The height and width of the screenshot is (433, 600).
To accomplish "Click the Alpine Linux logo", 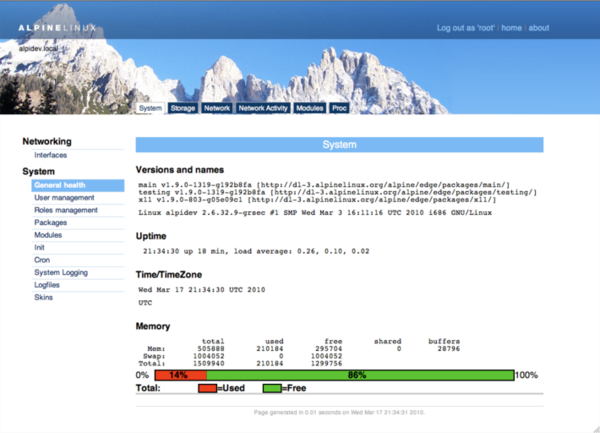I will [x=57, y=28].
